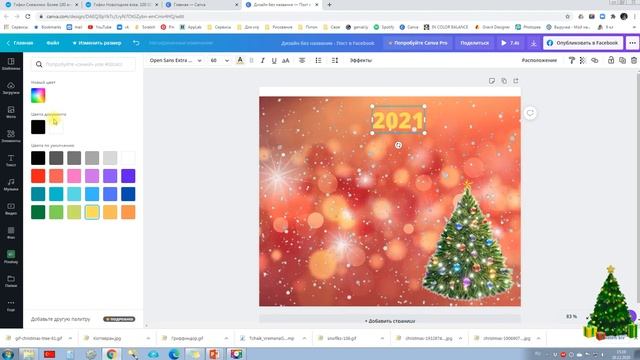Open the Text panel in the sidebar
The height and width of the screenshot is (360, 640).
11,160
